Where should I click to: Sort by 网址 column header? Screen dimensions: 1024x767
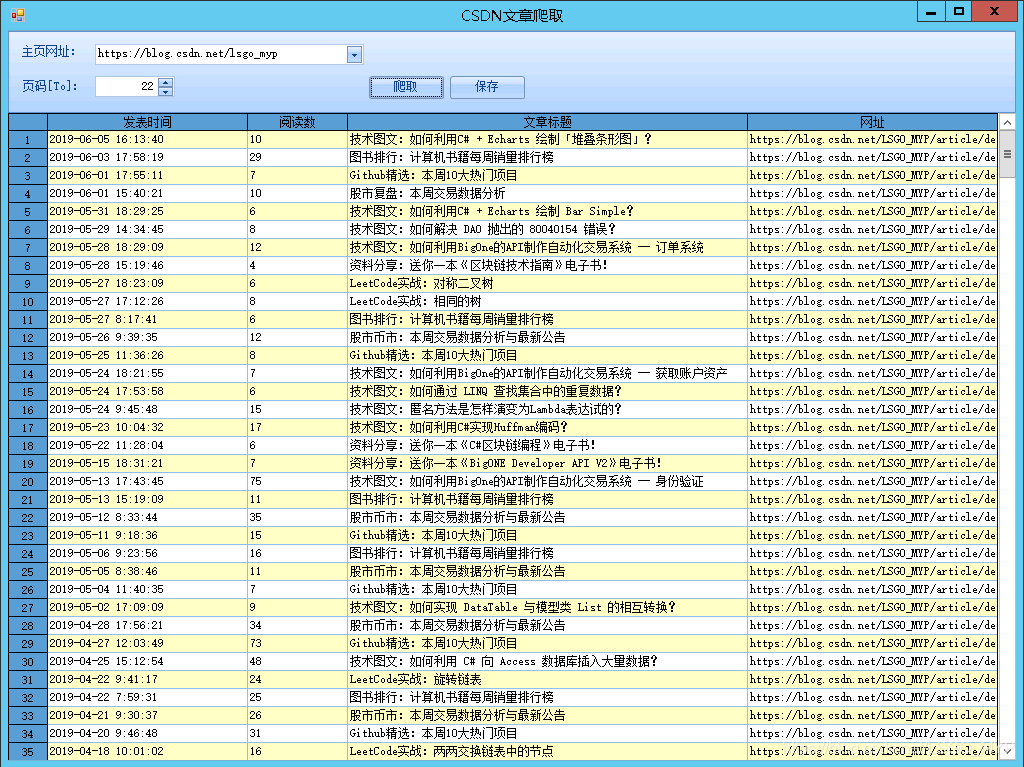coord(872,122)
